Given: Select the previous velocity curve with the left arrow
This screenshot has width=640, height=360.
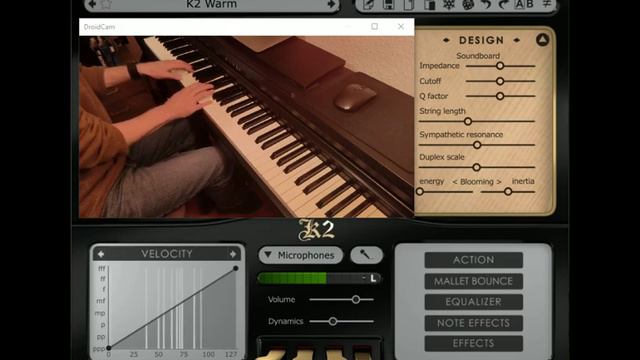Looking at the screenshot, I should click(100, 254).
